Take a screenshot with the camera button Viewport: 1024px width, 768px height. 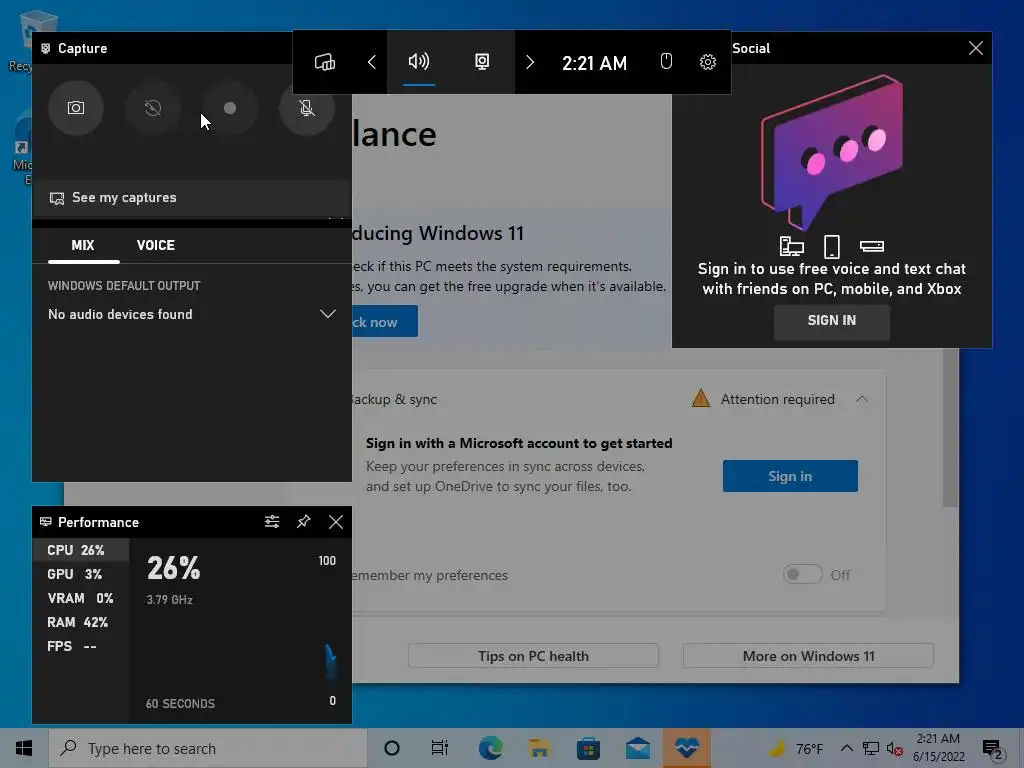[76, 108]
